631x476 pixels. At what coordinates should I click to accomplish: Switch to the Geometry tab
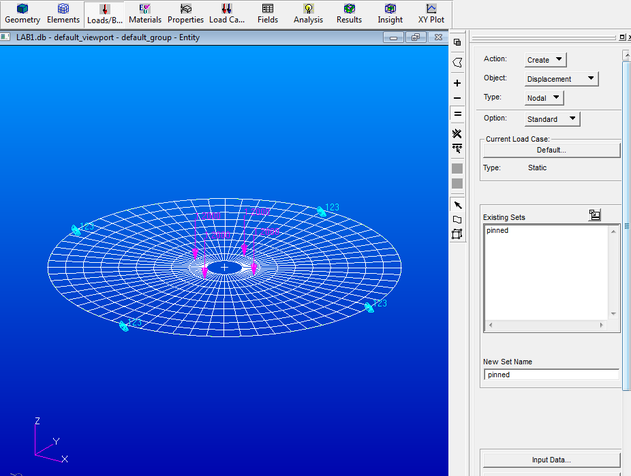coord(22,13)
